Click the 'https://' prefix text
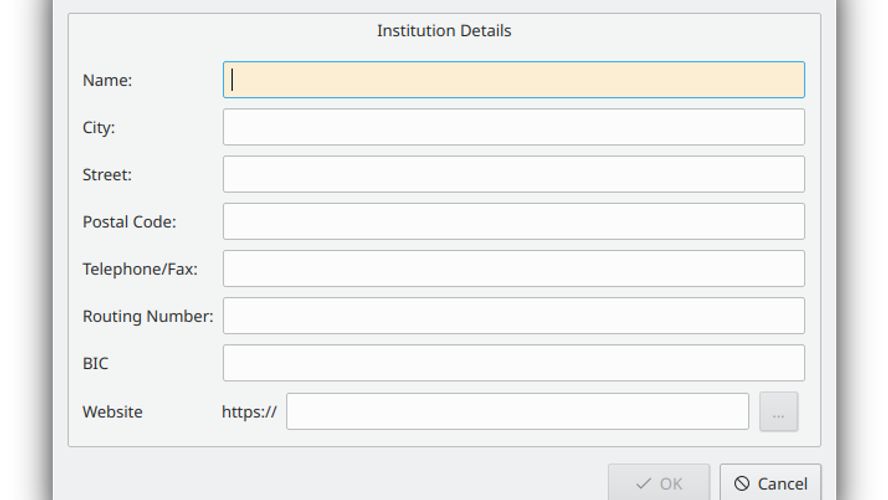Screen dimensions: 888x500 (249, 411)
